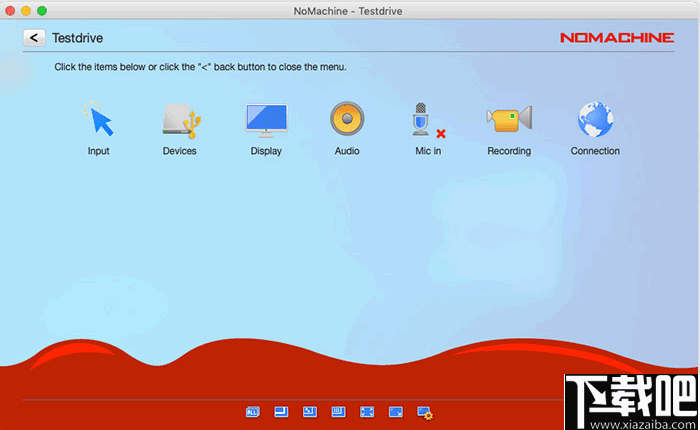Click the green zoom window button

(x=42, y=11)
